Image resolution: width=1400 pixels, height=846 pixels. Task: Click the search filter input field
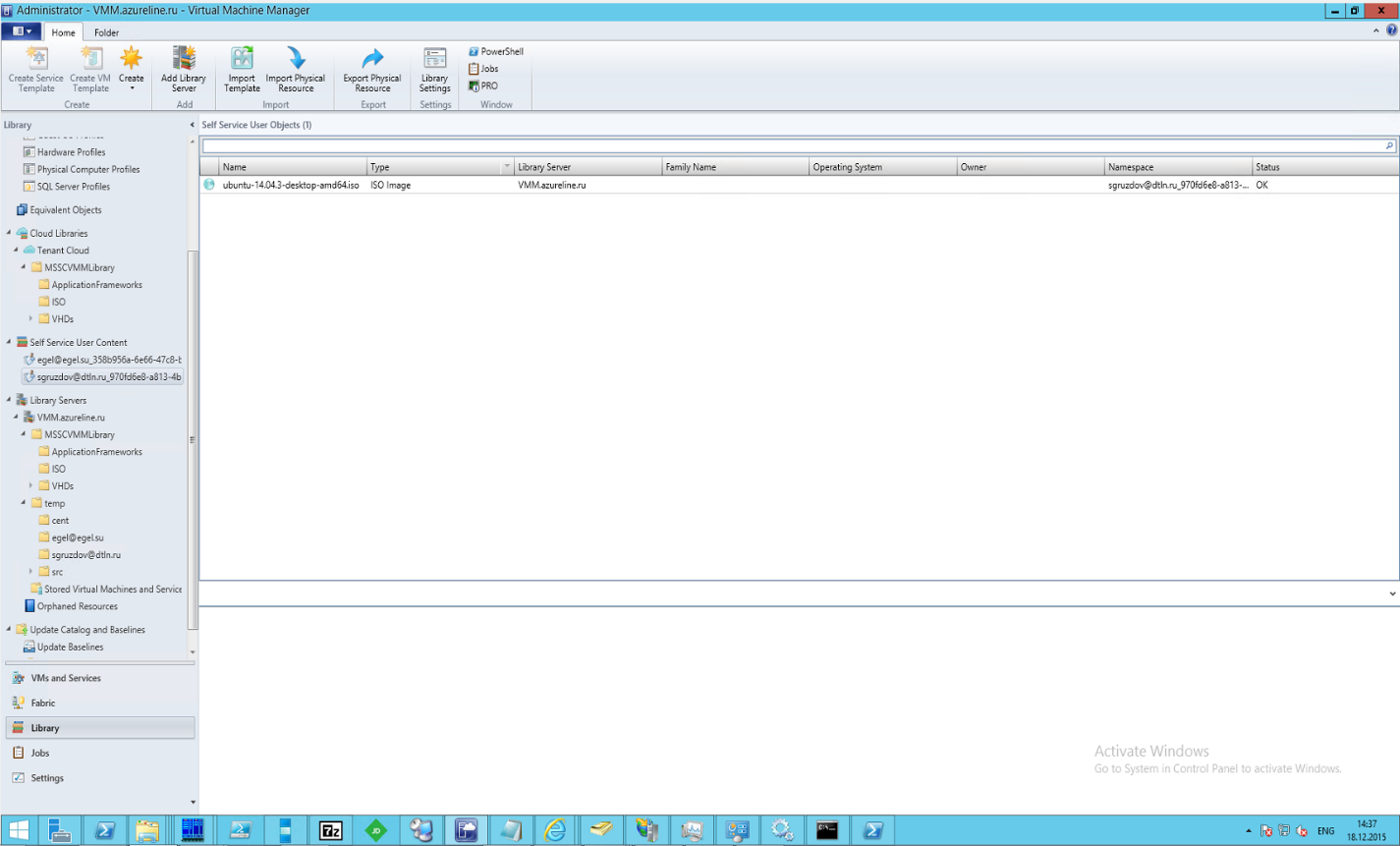pos(794,145)
